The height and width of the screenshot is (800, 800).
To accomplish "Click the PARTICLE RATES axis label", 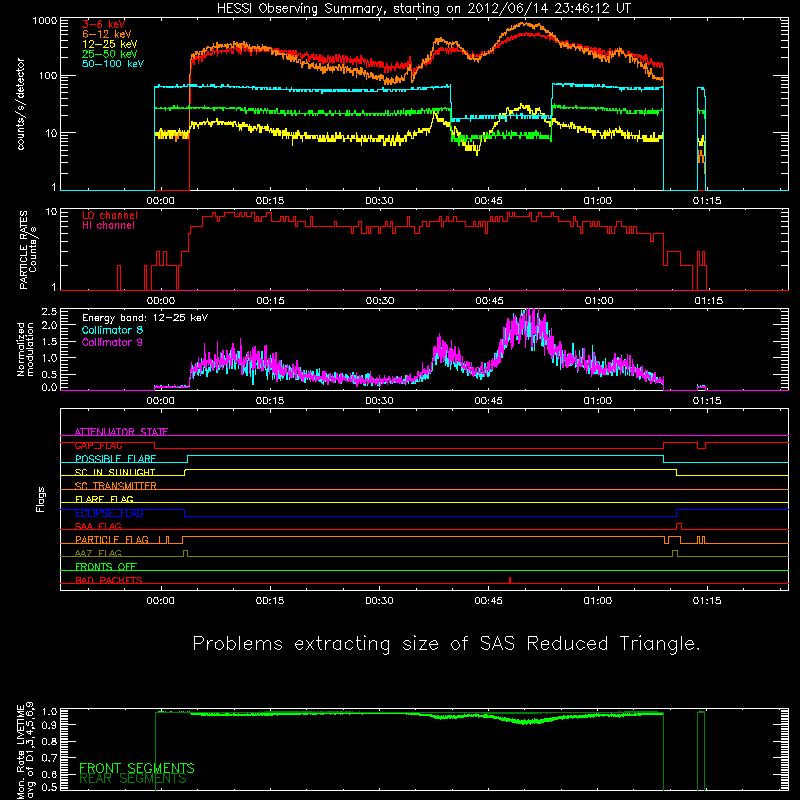I will pyautogui.click(x=28, y=249).
